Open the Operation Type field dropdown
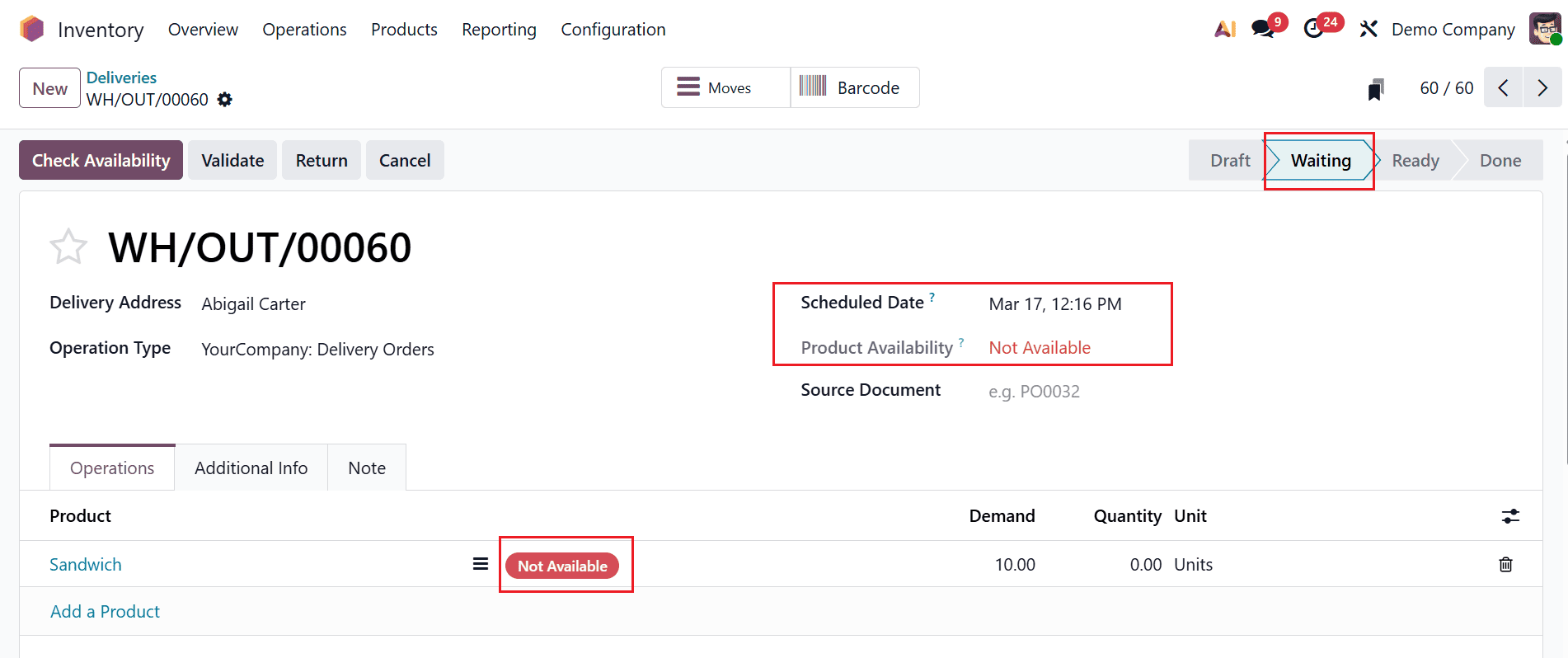 point(317,350)
